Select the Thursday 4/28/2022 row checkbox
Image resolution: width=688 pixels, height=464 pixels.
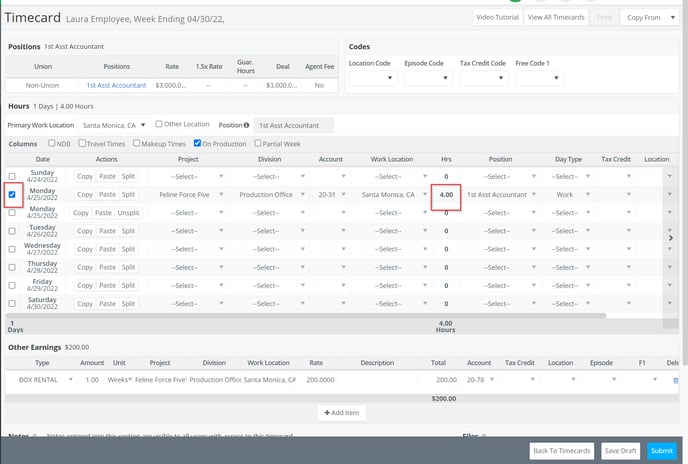click(12, 267)
